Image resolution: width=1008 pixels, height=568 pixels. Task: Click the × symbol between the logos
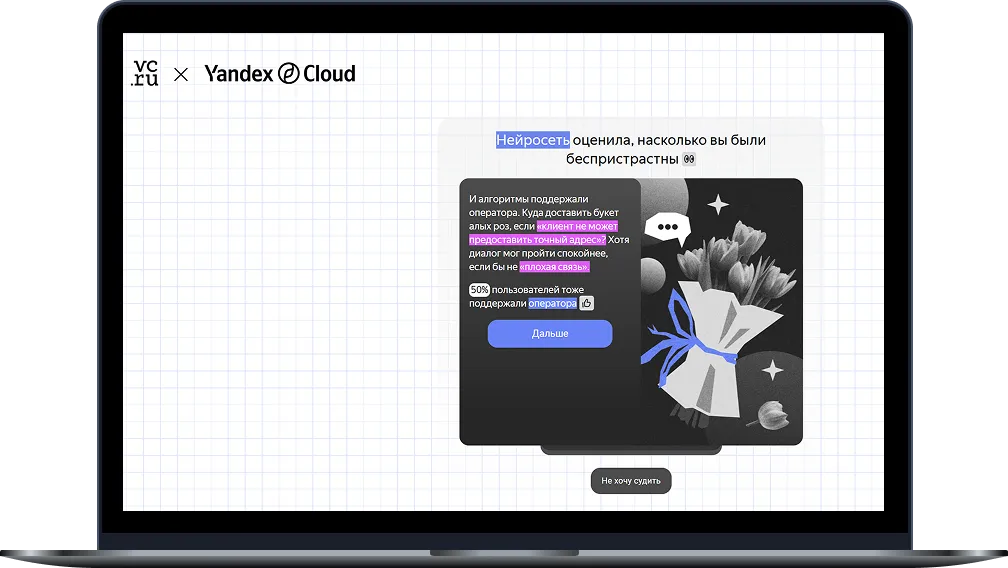tap(181, 74)
